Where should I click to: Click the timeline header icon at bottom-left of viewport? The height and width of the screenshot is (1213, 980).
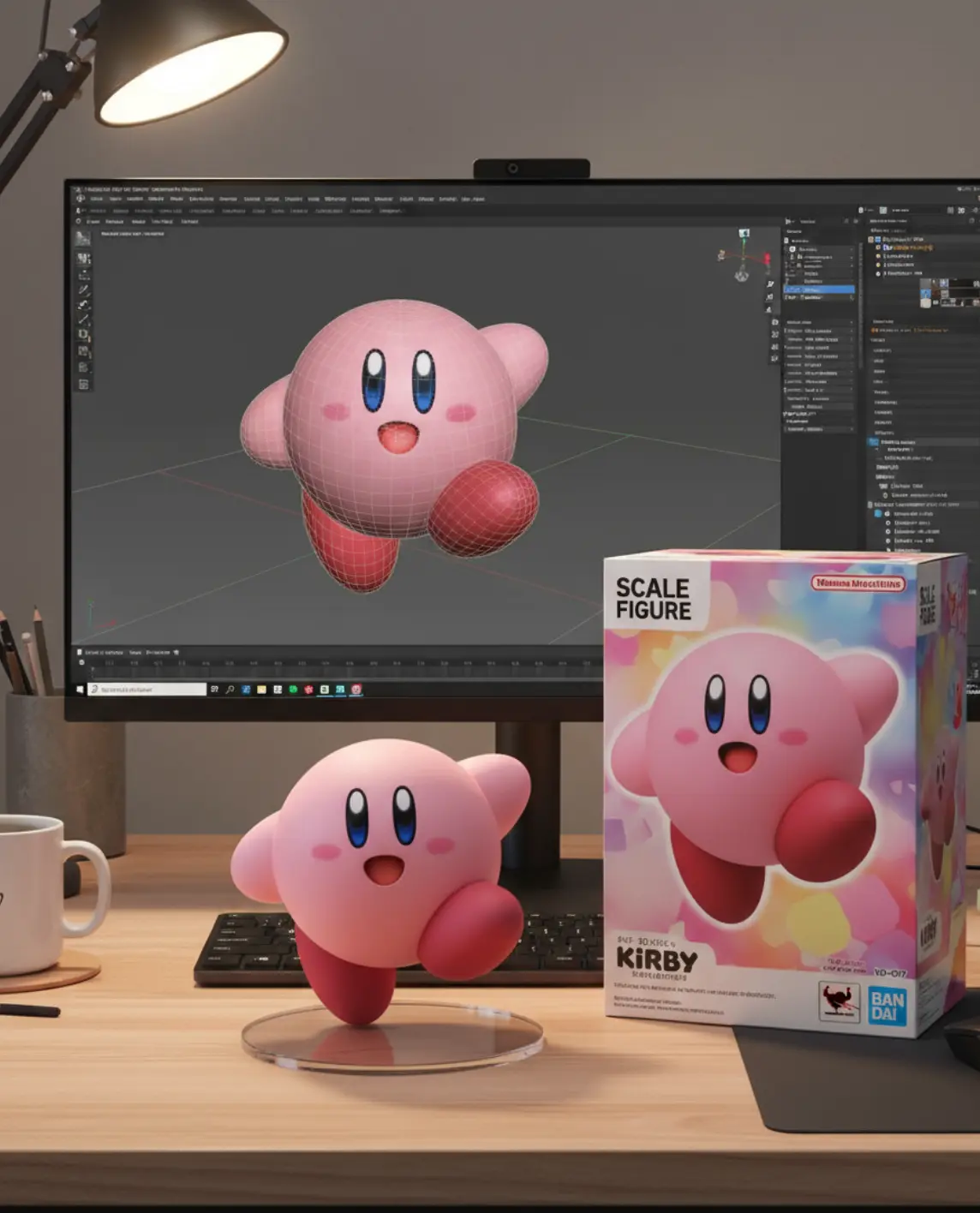[x=80, y=652]
